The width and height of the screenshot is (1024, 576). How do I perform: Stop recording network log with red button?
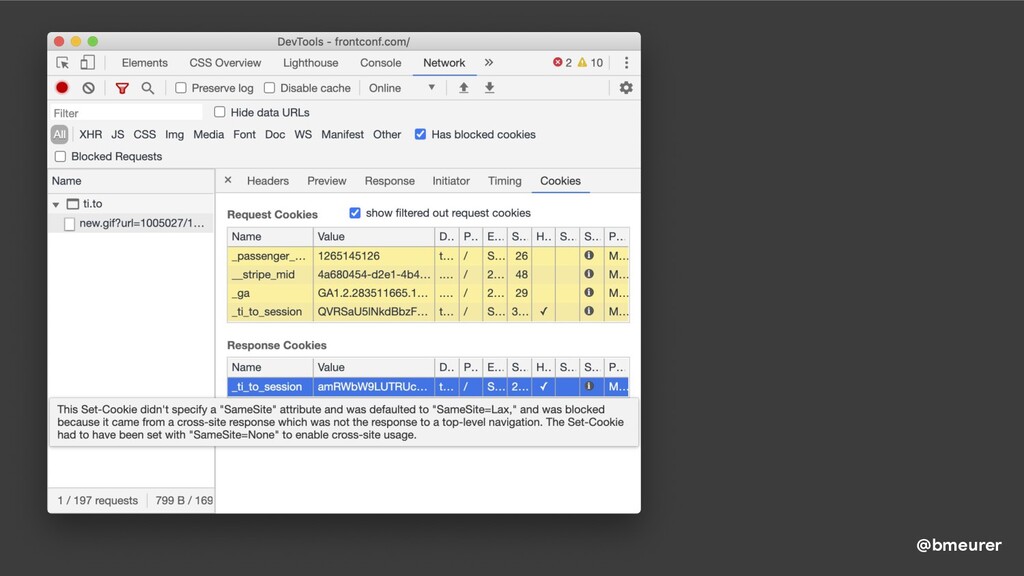tap(62, 88)
